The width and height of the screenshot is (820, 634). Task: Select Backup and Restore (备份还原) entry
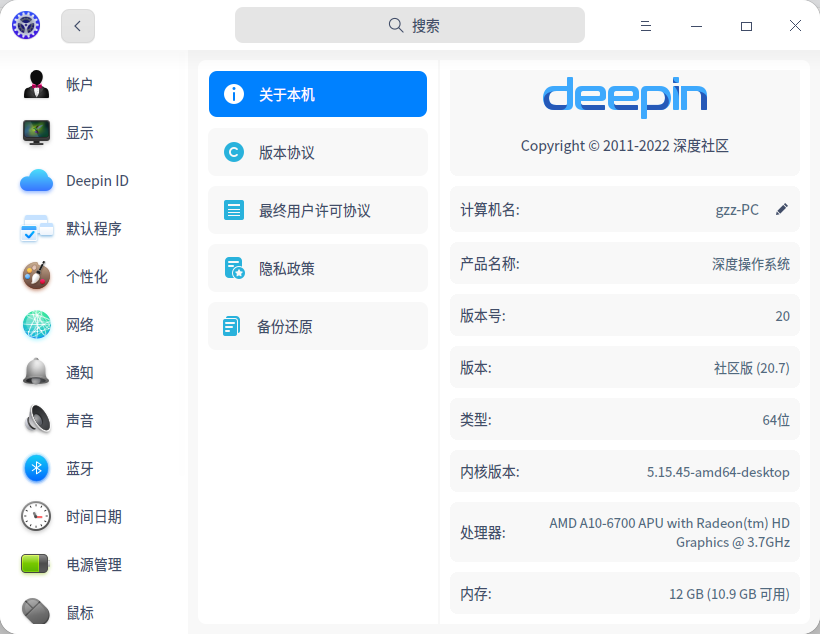point(318,327)
